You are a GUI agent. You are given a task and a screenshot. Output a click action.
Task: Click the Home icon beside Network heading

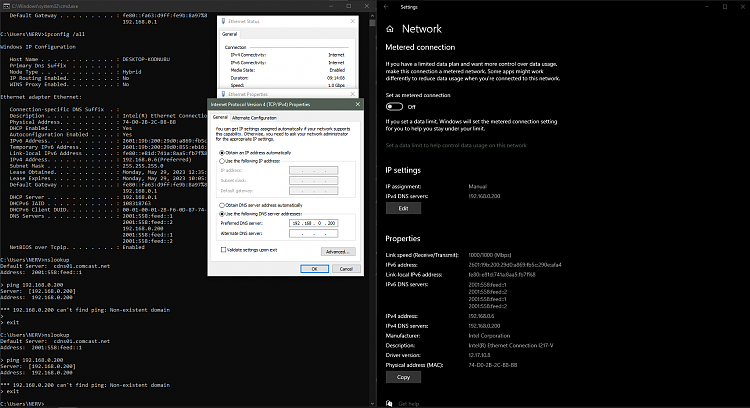(x=389, y=29)
